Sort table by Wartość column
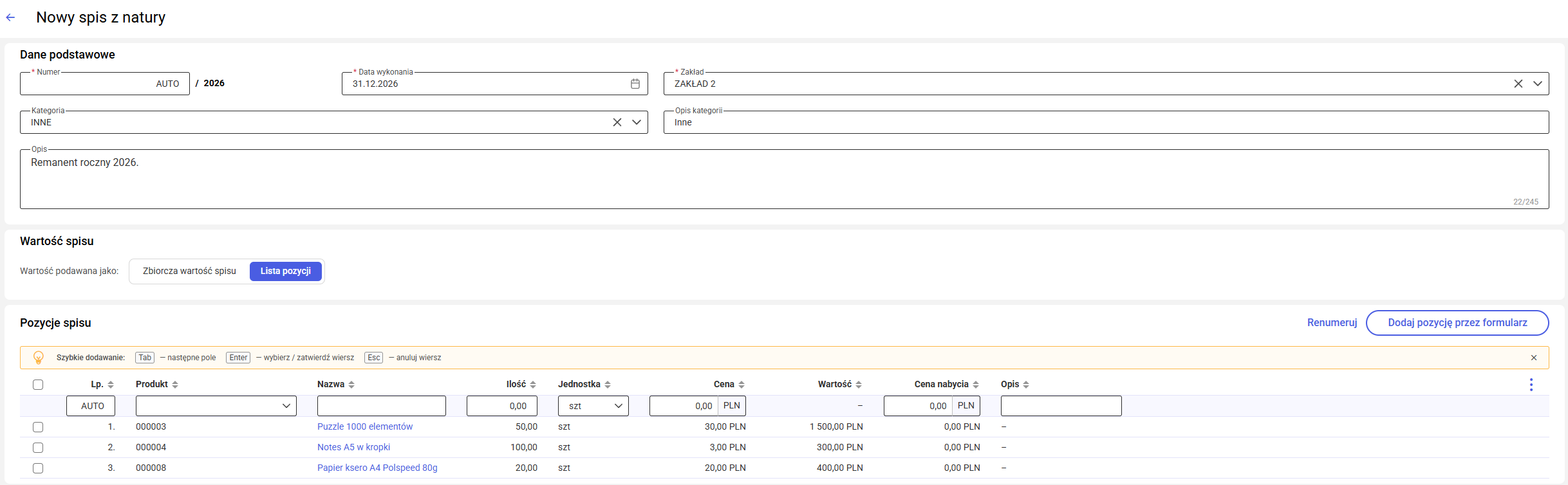 point(859,385)
